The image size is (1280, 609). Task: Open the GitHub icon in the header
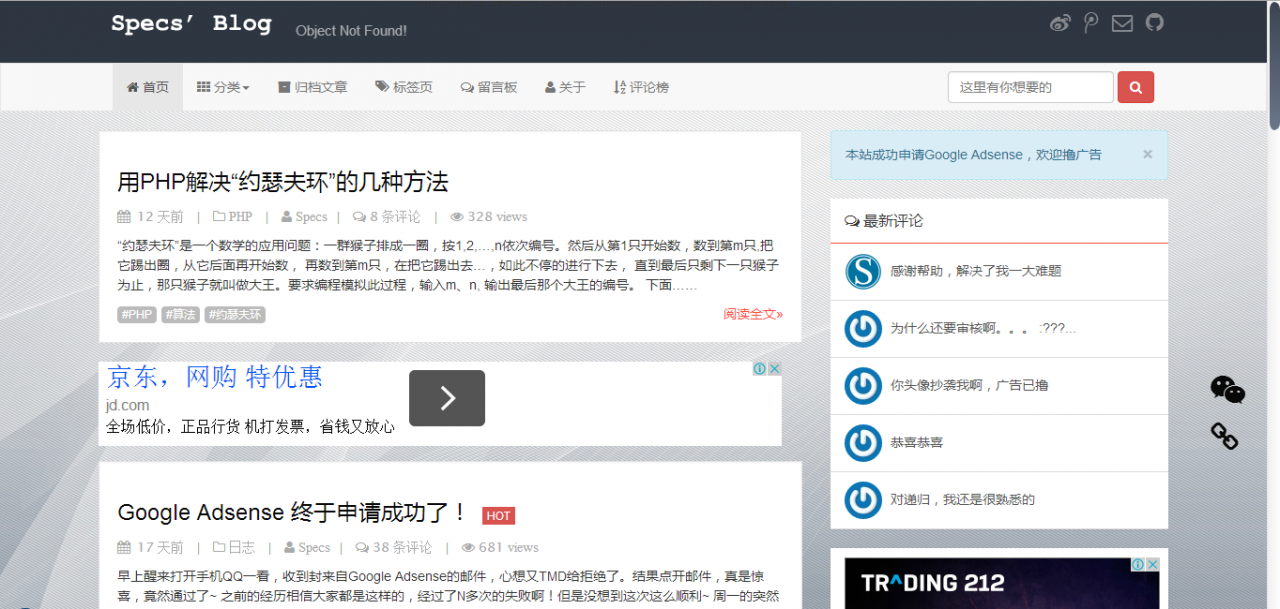(x=1154, y=22)
